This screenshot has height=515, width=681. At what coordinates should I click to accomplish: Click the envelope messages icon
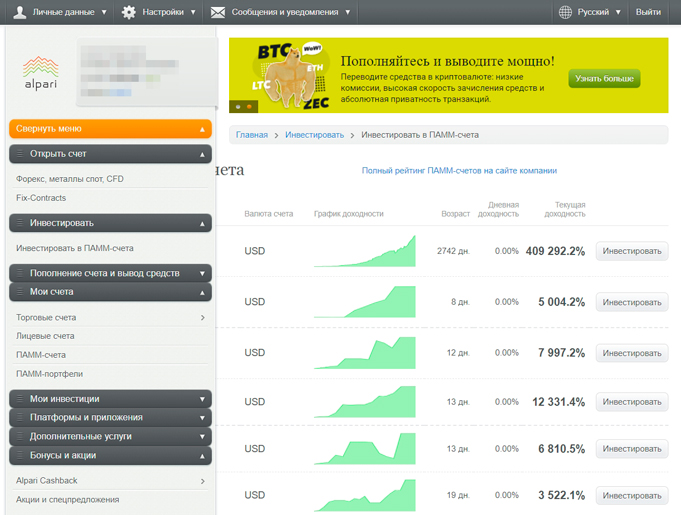point(218,12)
